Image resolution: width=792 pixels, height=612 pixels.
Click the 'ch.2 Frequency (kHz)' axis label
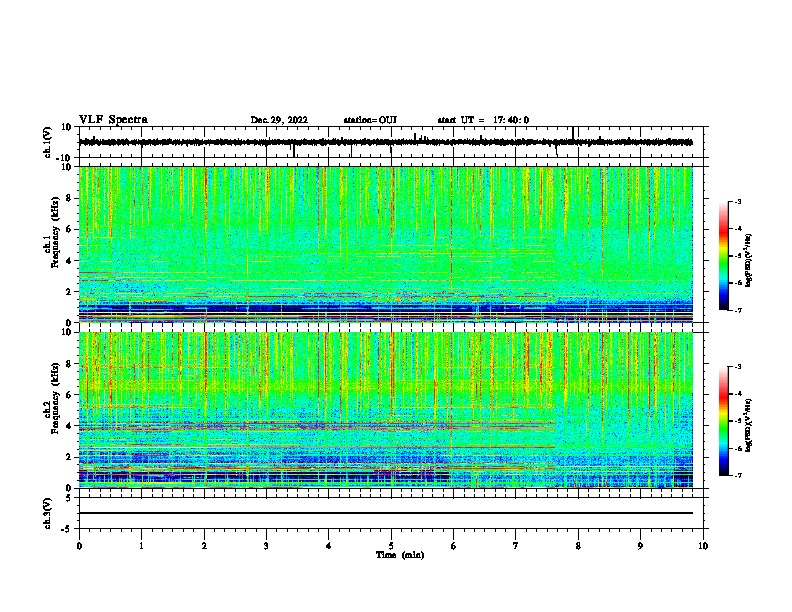point(52,398)
